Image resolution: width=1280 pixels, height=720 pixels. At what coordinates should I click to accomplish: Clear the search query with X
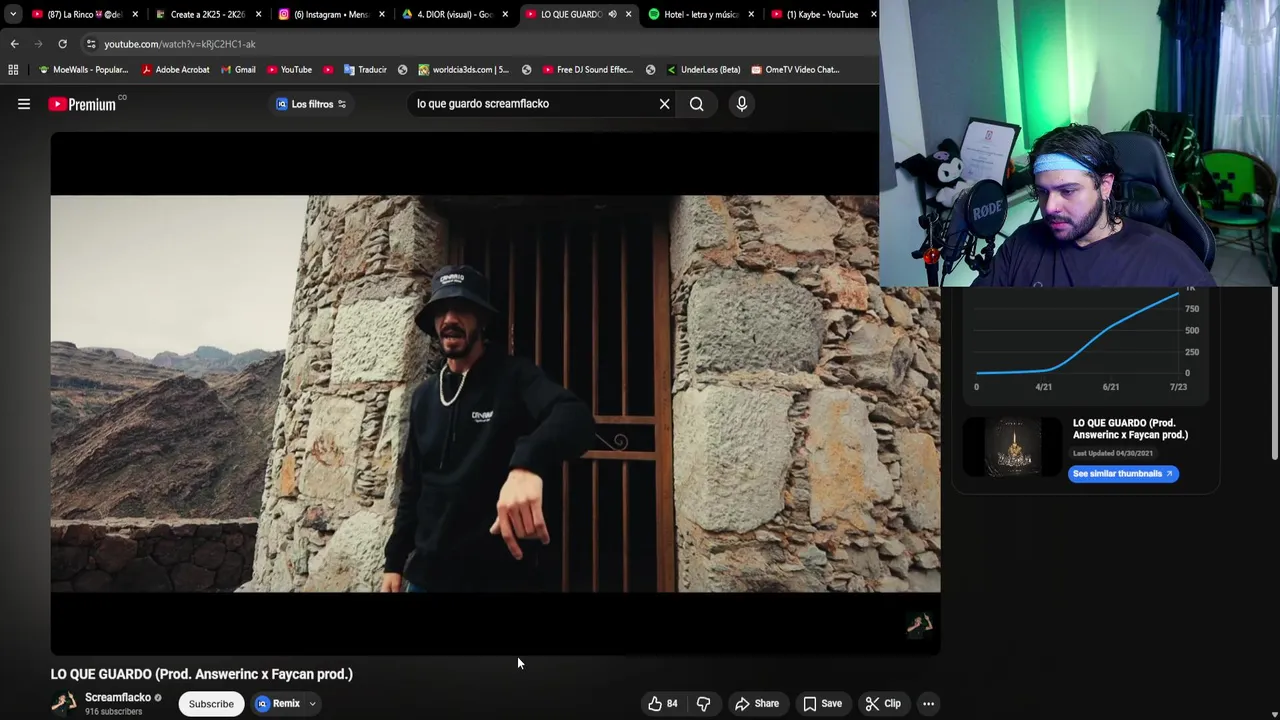click(664, 104)
